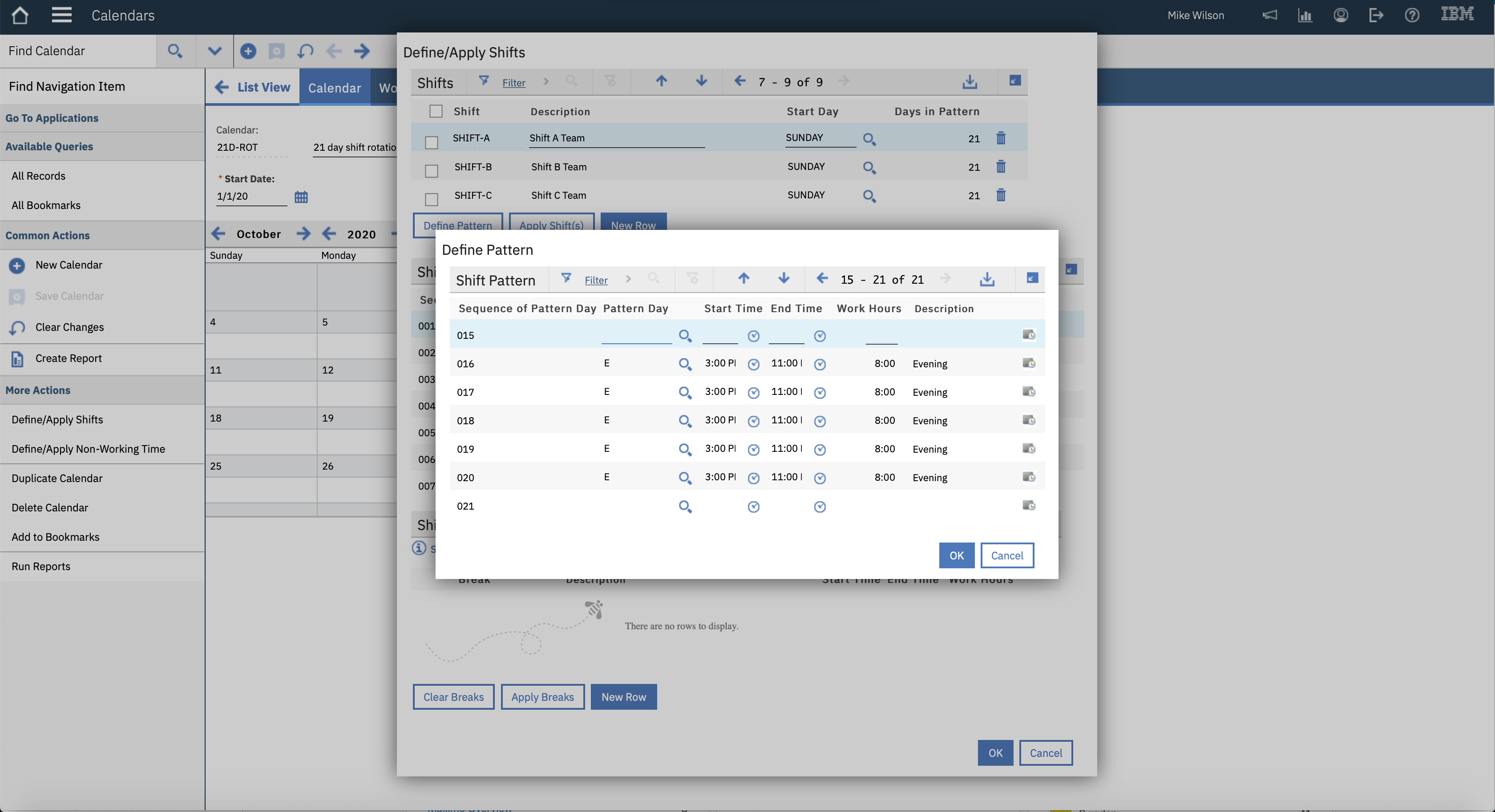Delete the SHIFT-B row with the trash icon

1001,166
